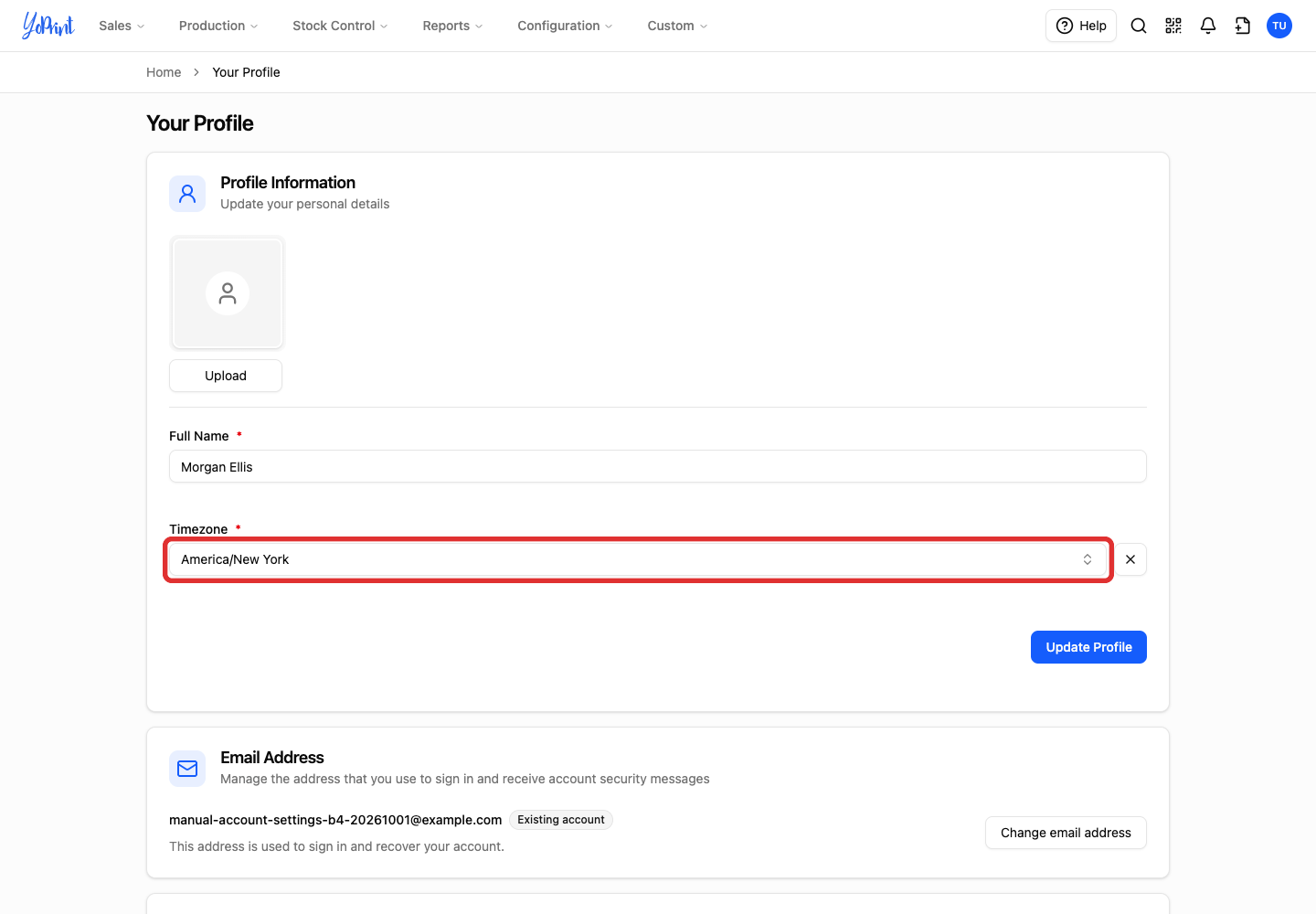Click the email manual-account-settings-b4-20261001@example.com
1316x914 pixels.
[x=335, y=820]
